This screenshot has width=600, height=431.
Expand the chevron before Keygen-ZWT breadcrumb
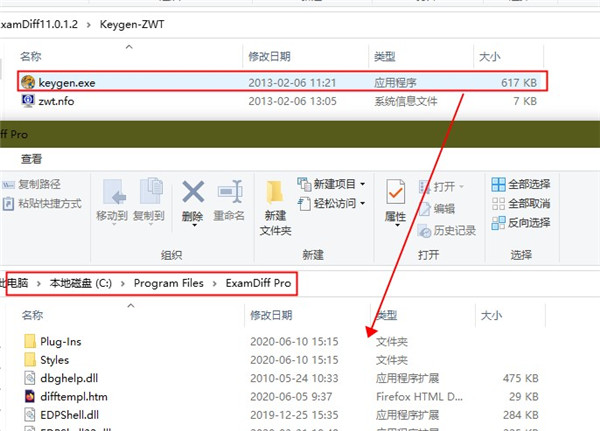click(x=89, y=25)
